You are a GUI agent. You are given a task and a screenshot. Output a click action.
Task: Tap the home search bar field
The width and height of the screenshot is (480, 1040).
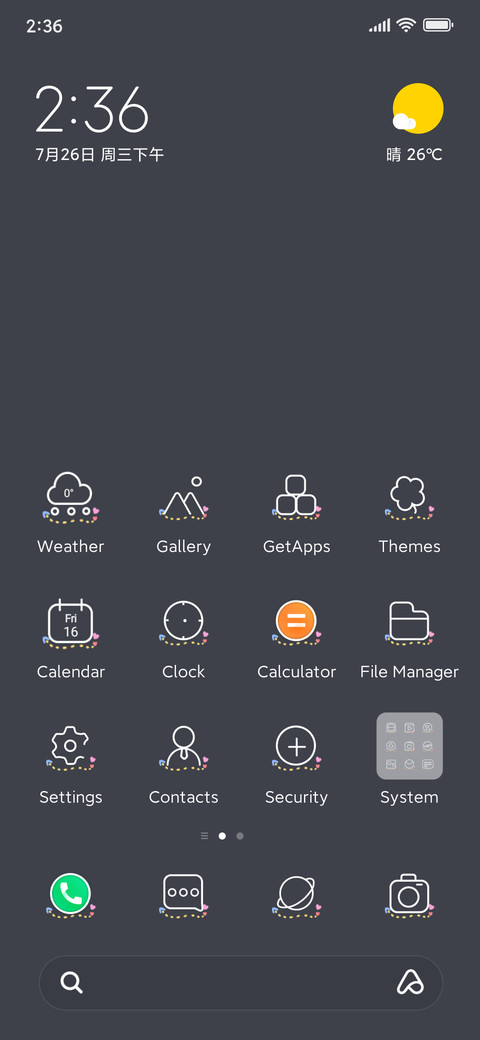(x=241, y=982)
